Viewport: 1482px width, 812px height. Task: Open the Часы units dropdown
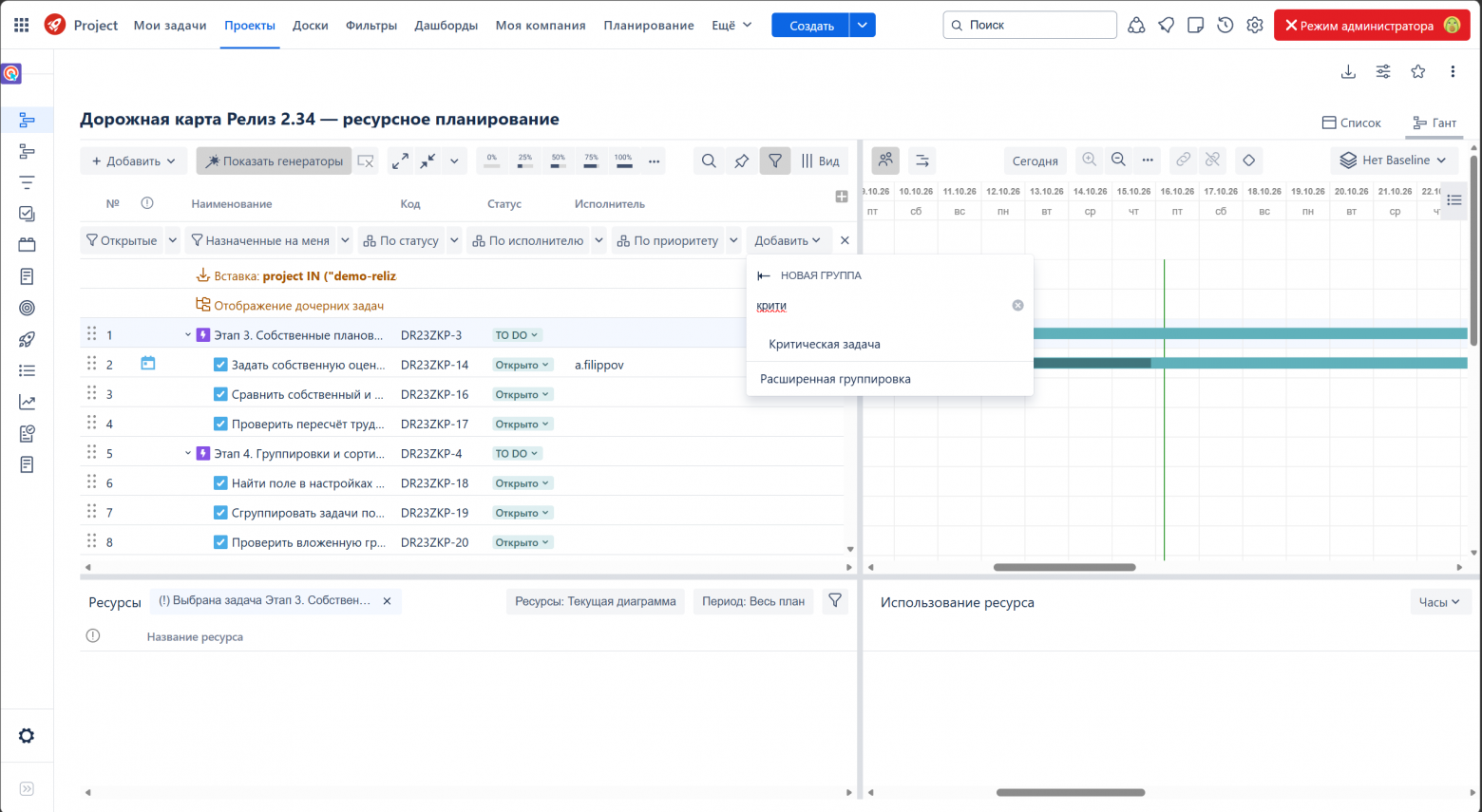click(1439, 602)
